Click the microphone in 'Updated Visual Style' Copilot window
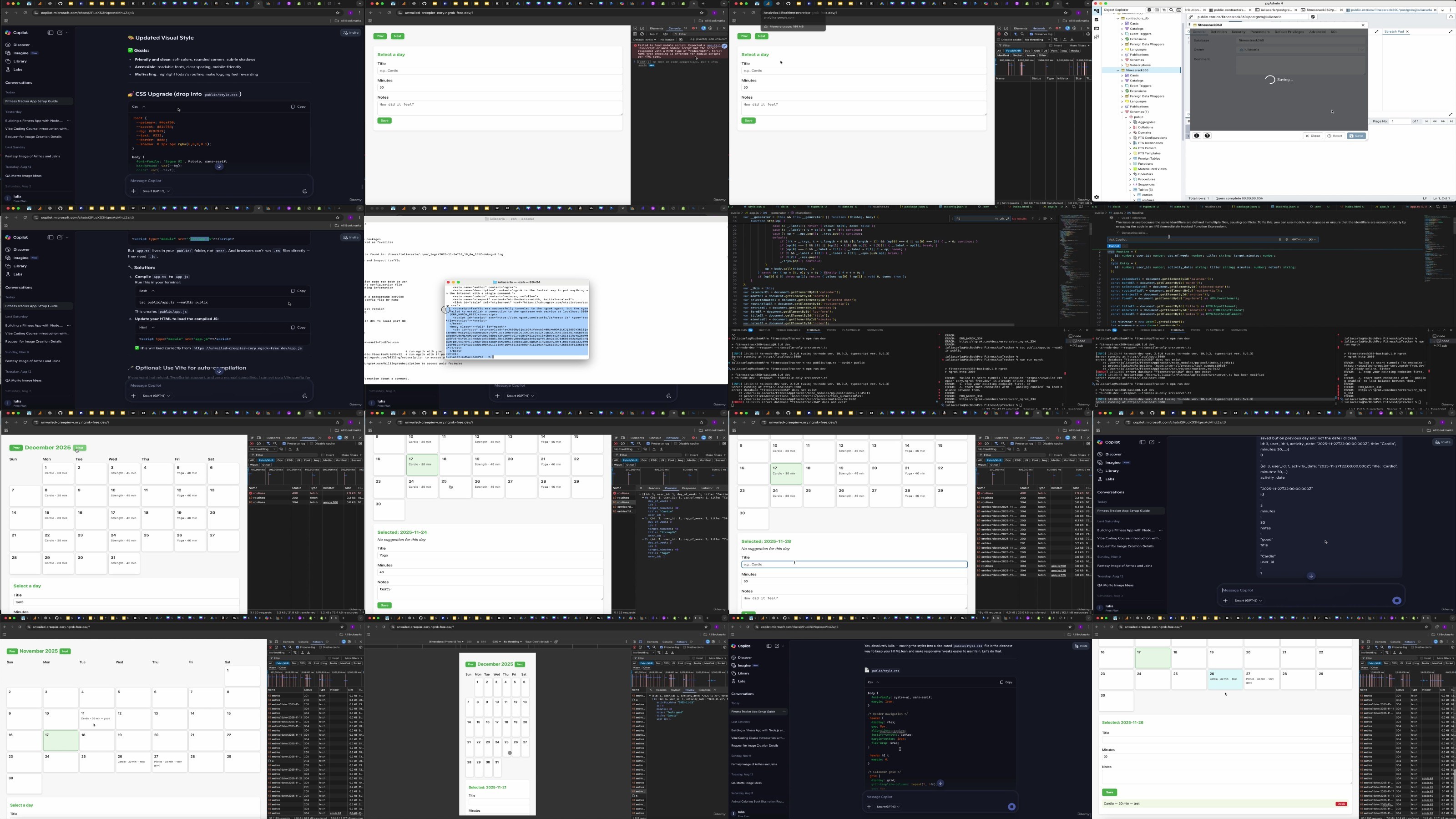Viewport: 1456px width, 819px height. click(305, 191)
